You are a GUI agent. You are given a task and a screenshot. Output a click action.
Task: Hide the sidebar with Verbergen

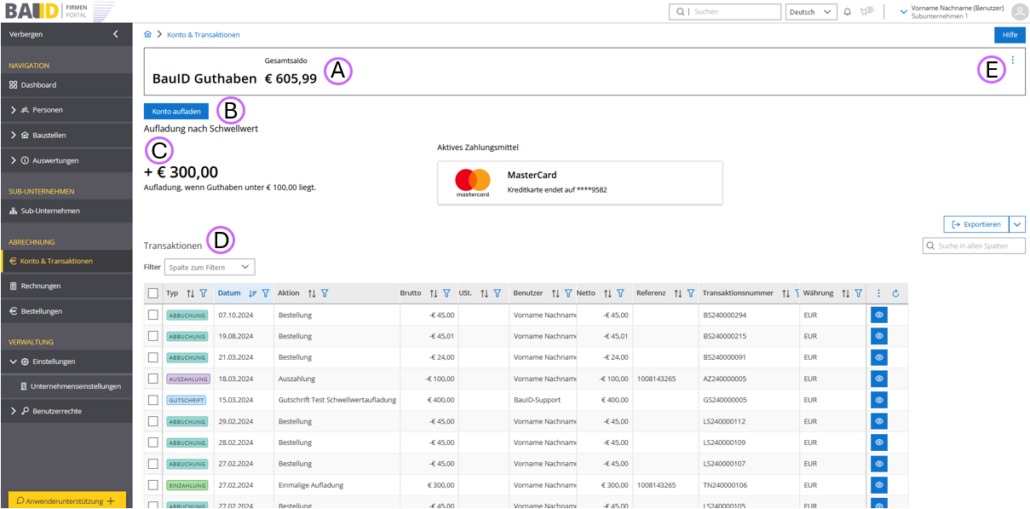[x=66, y=33]
